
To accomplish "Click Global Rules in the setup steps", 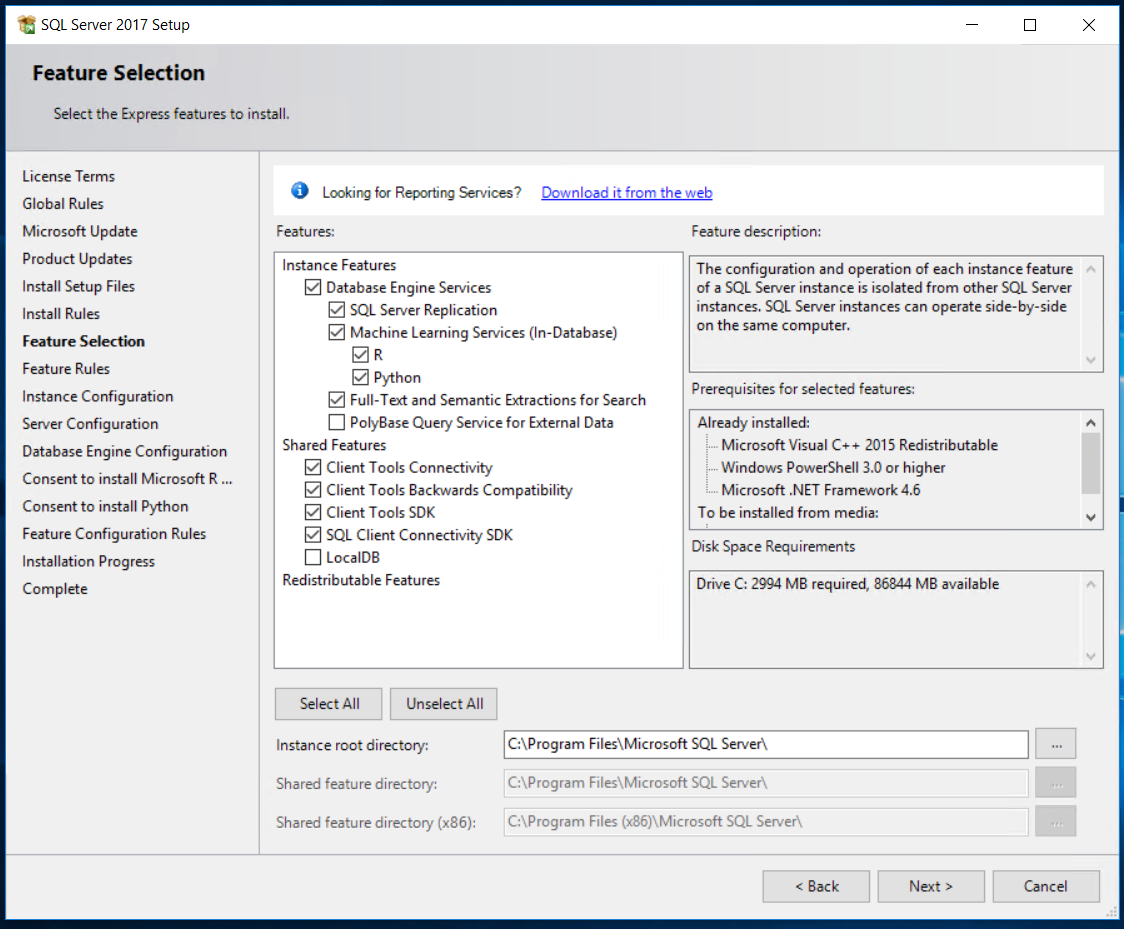I will click(63, 204).
